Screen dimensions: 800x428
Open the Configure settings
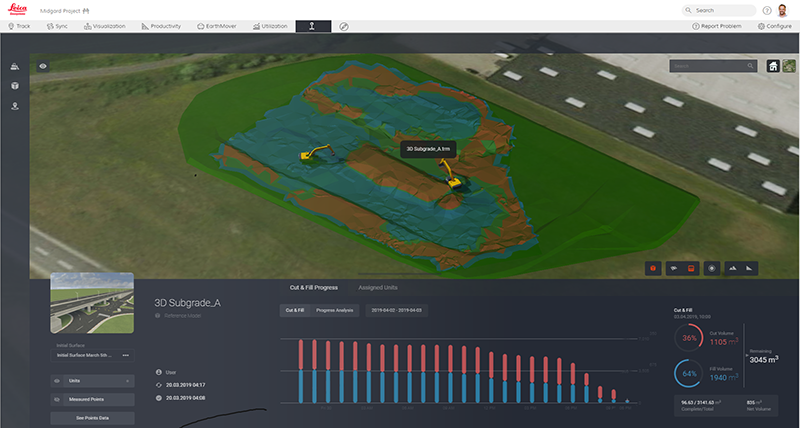[775, 25]
